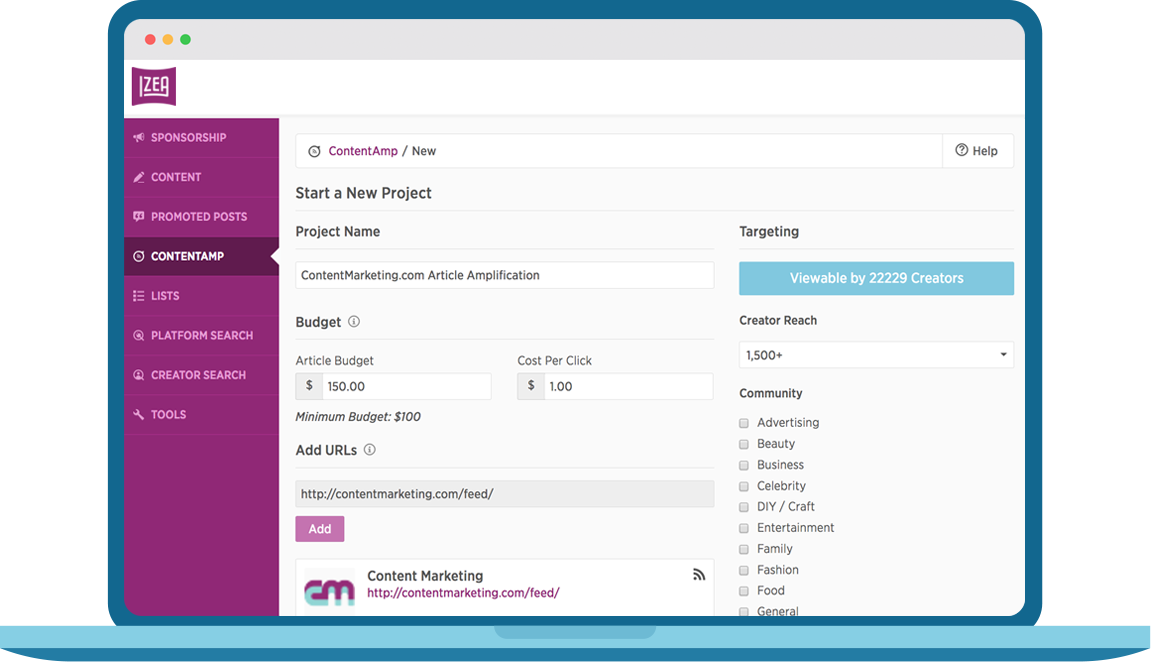Open the Sponsorship menu
The image size is (1151, 662).
click(202, 137)
